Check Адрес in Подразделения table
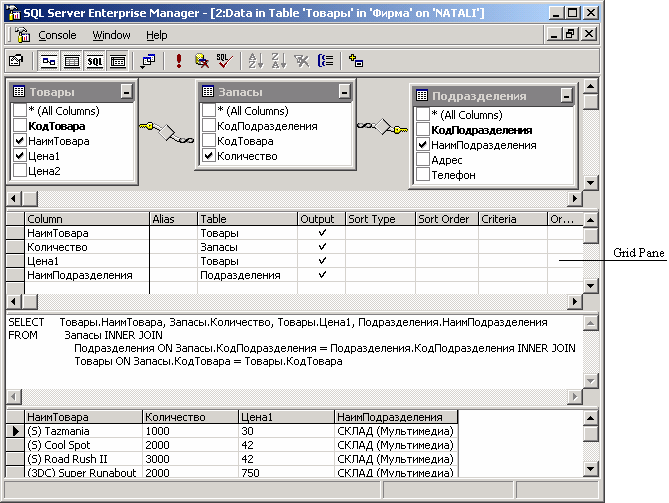669x503 pixels. (422, 160)
